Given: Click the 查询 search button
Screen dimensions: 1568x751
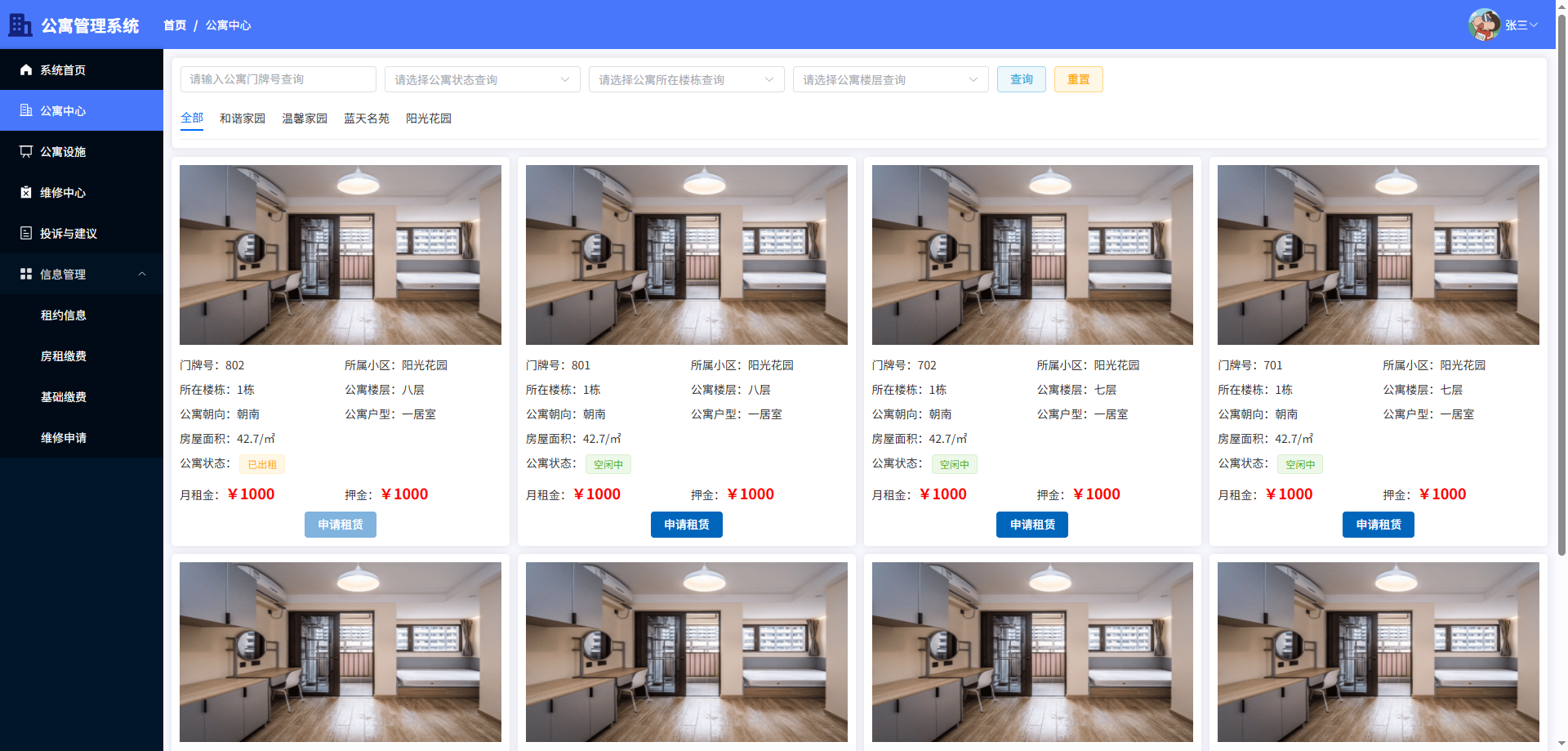Looking at the screenshot, I should (1022, 79).
